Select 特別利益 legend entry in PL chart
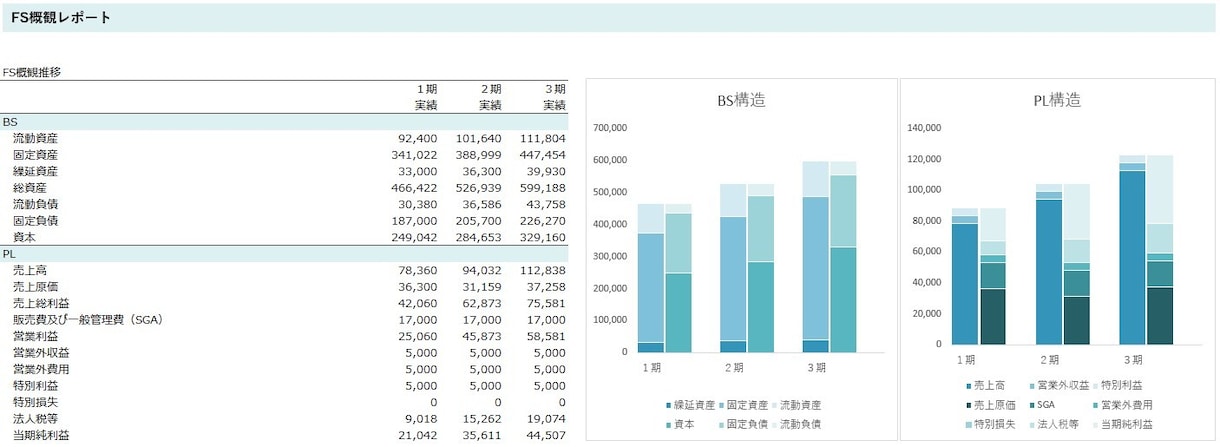 (x=1119, y=385)
